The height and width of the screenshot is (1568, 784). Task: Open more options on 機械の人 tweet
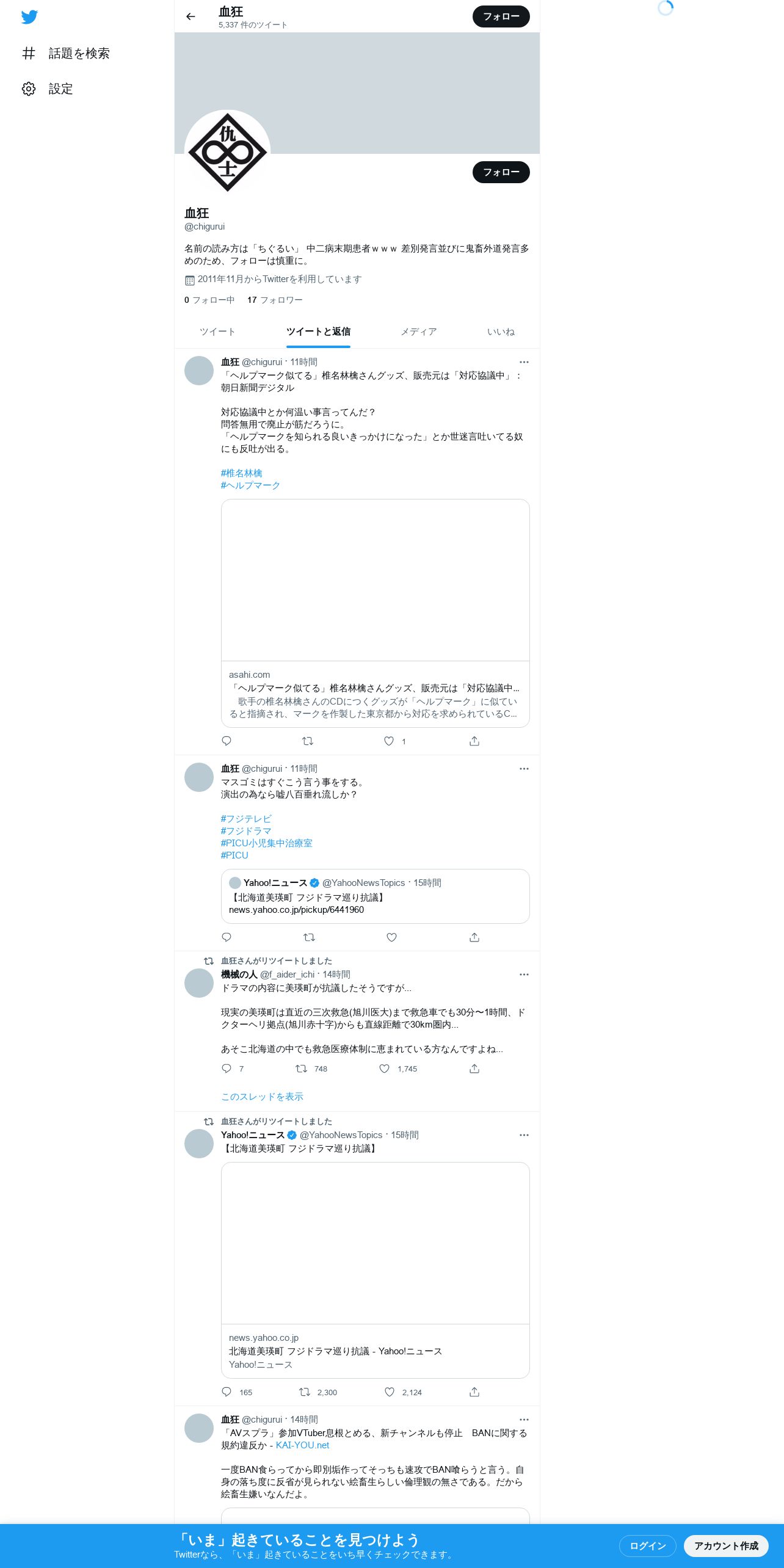(x=524, y=975)
